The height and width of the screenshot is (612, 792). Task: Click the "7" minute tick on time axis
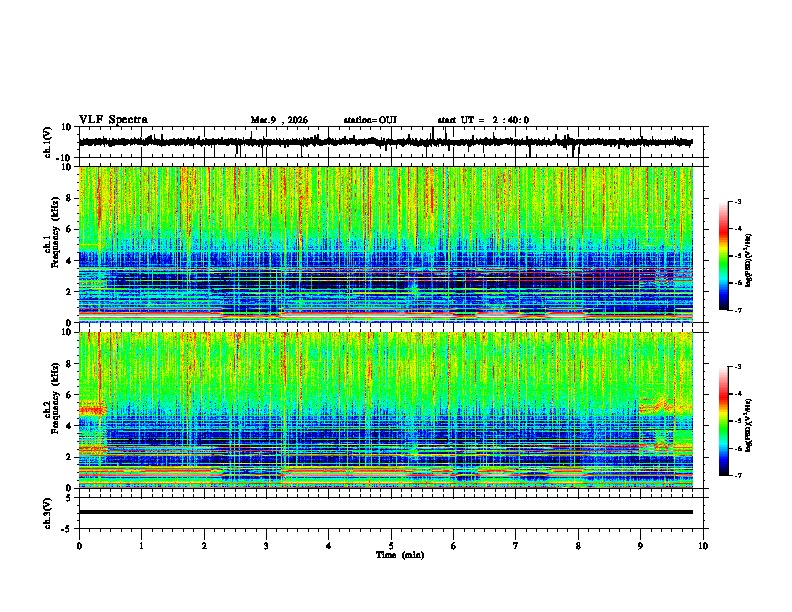coord(516,546)
